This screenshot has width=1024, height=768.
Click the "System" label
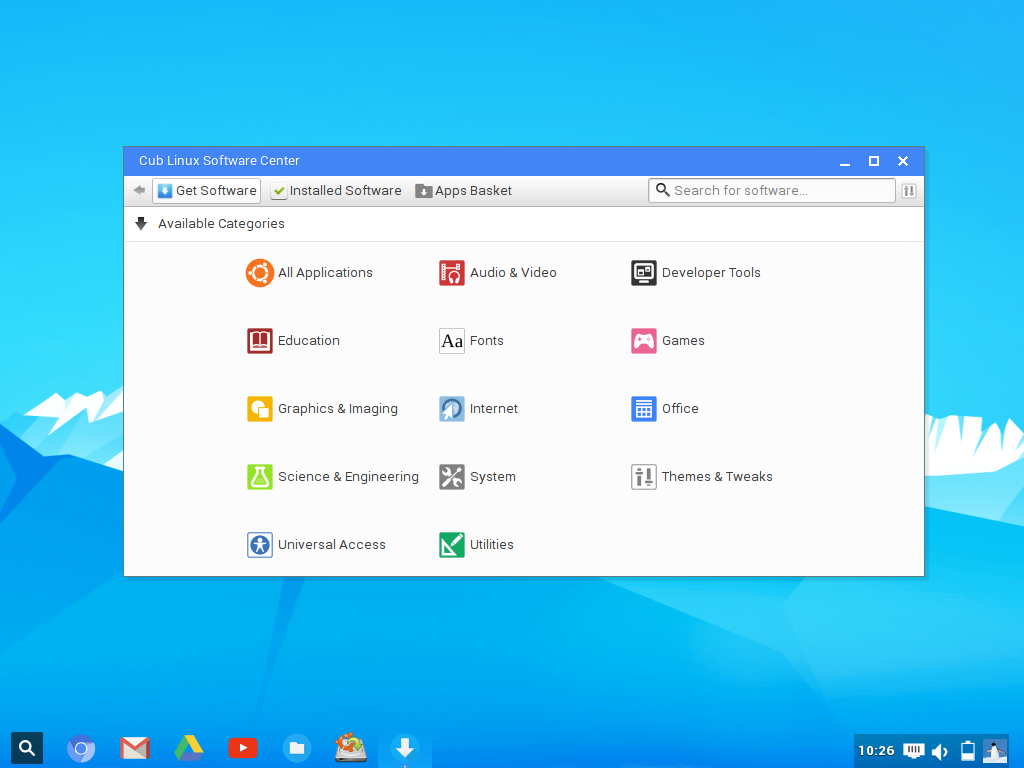pos(492,477)
